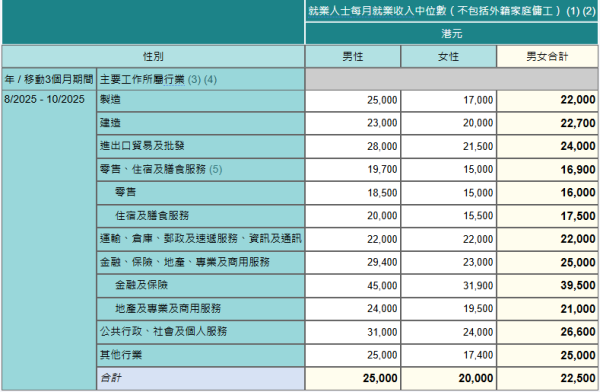Select 合計 female total 20,000
Viewport: 600px width, 392px height.
point(448,378)
